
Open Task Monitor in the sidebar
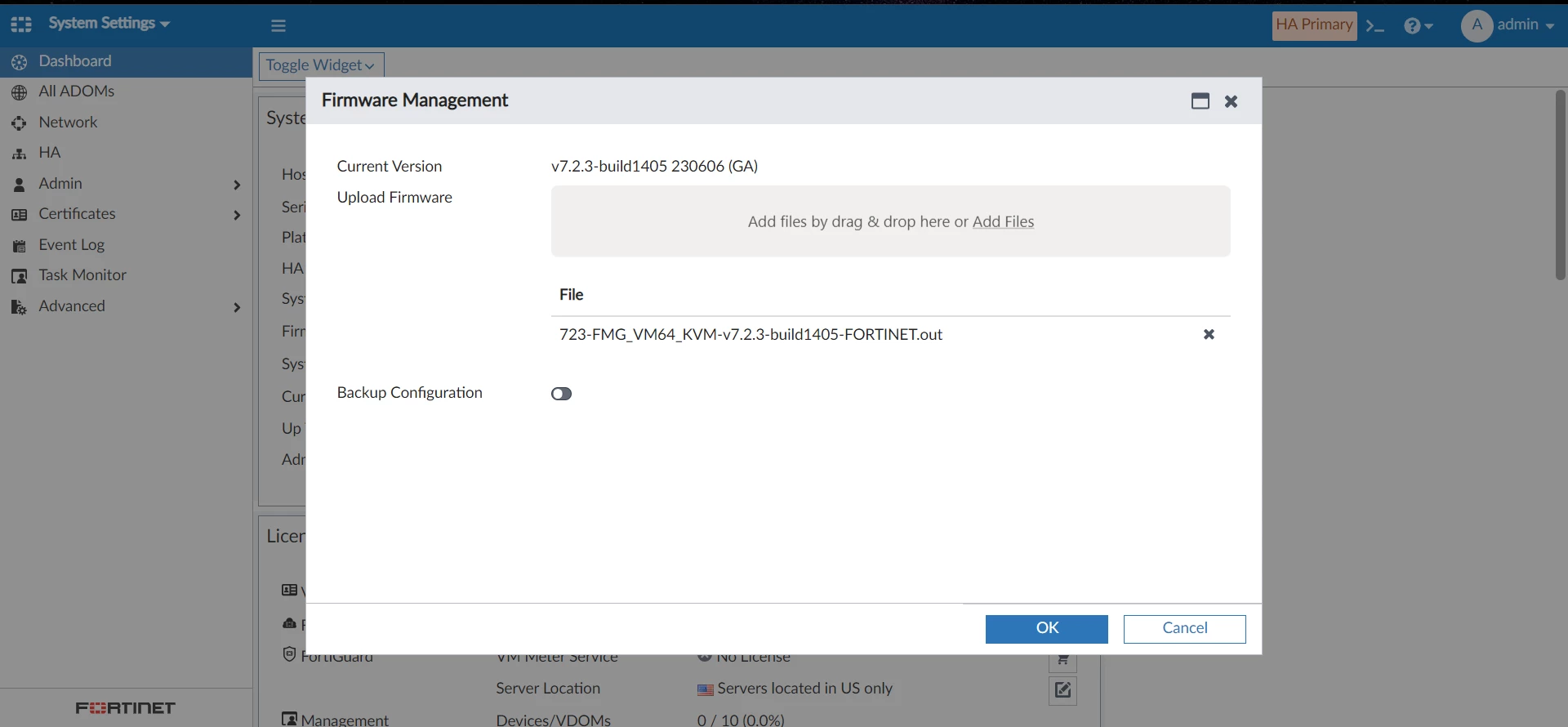coord(126,275)
